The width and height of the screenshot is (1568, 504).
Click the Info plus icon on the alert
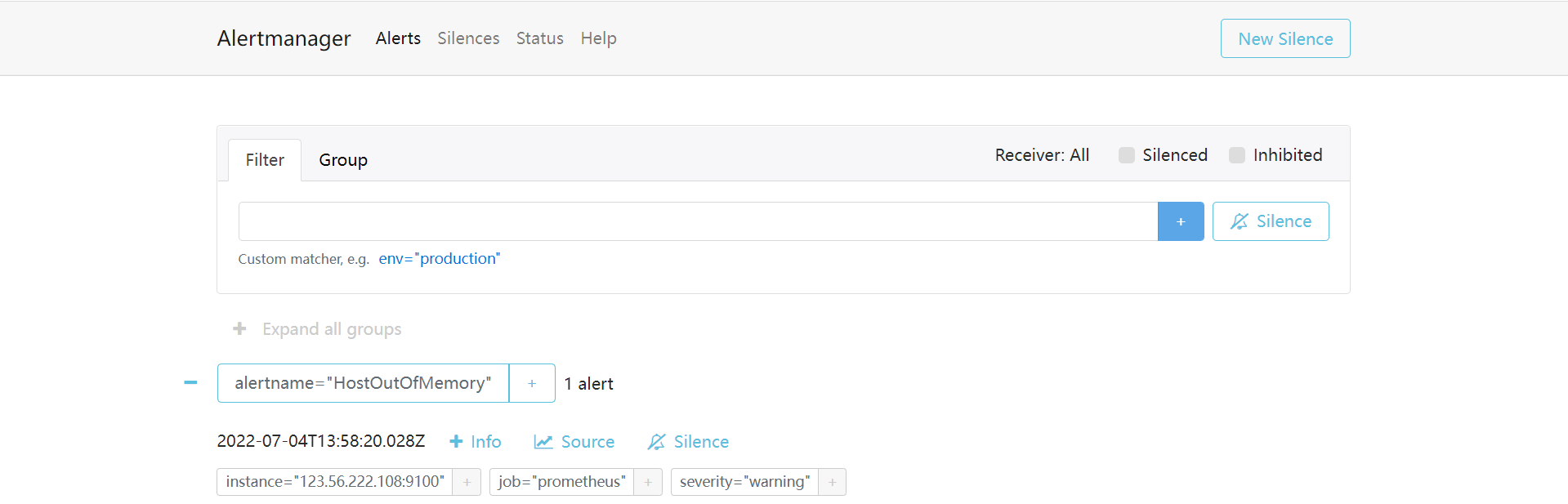click(456, 441)
